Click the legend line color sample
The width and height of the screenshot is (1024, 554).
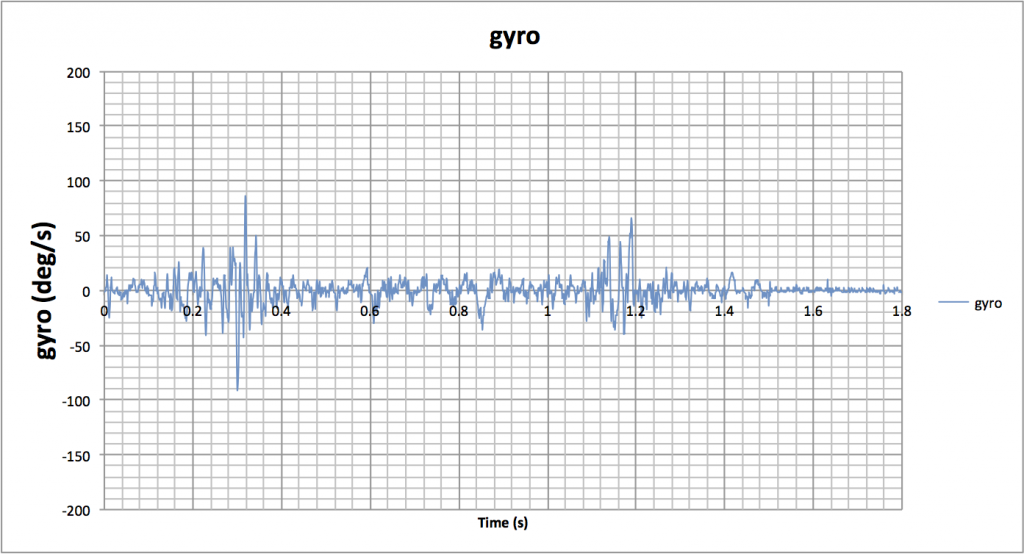coord(953,302)
